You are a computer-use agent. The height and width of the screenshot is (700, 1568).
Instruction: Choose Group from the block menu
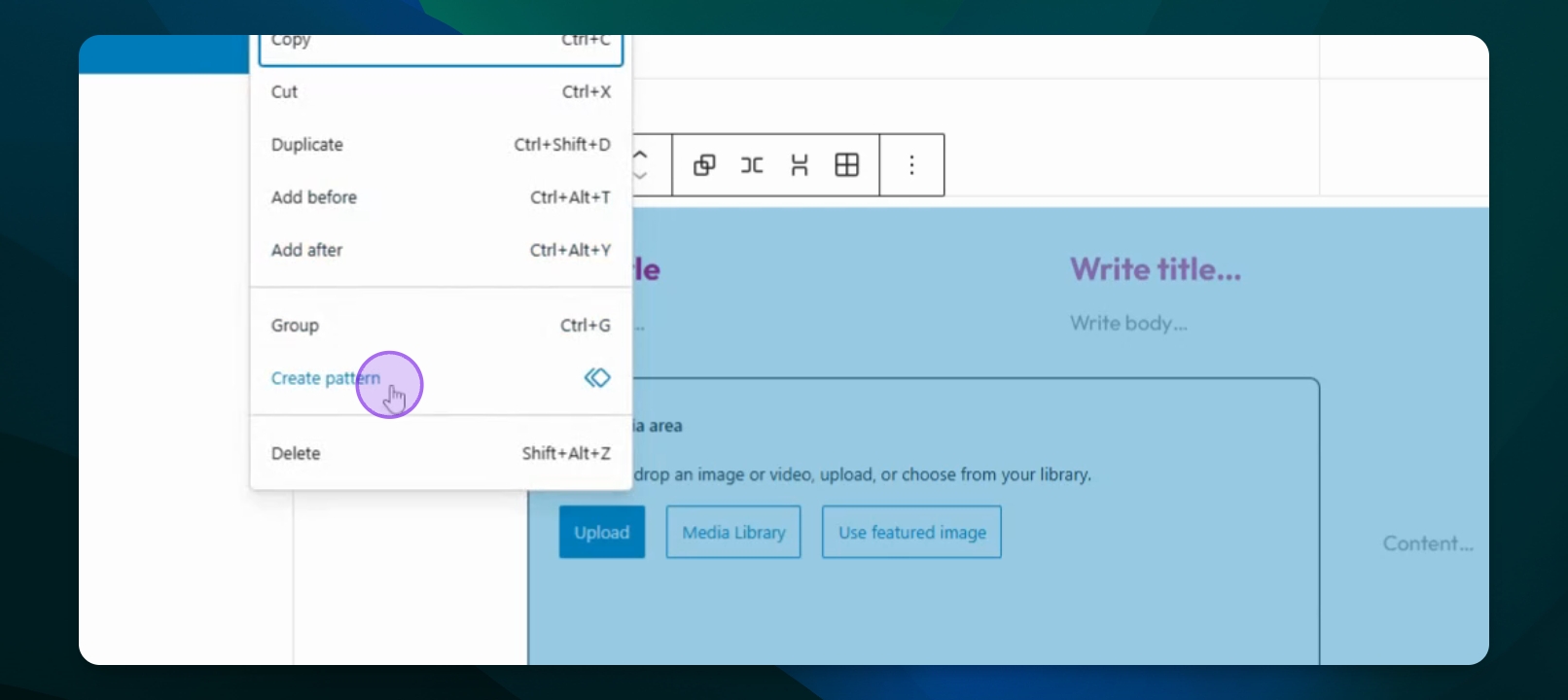[441, 326]
